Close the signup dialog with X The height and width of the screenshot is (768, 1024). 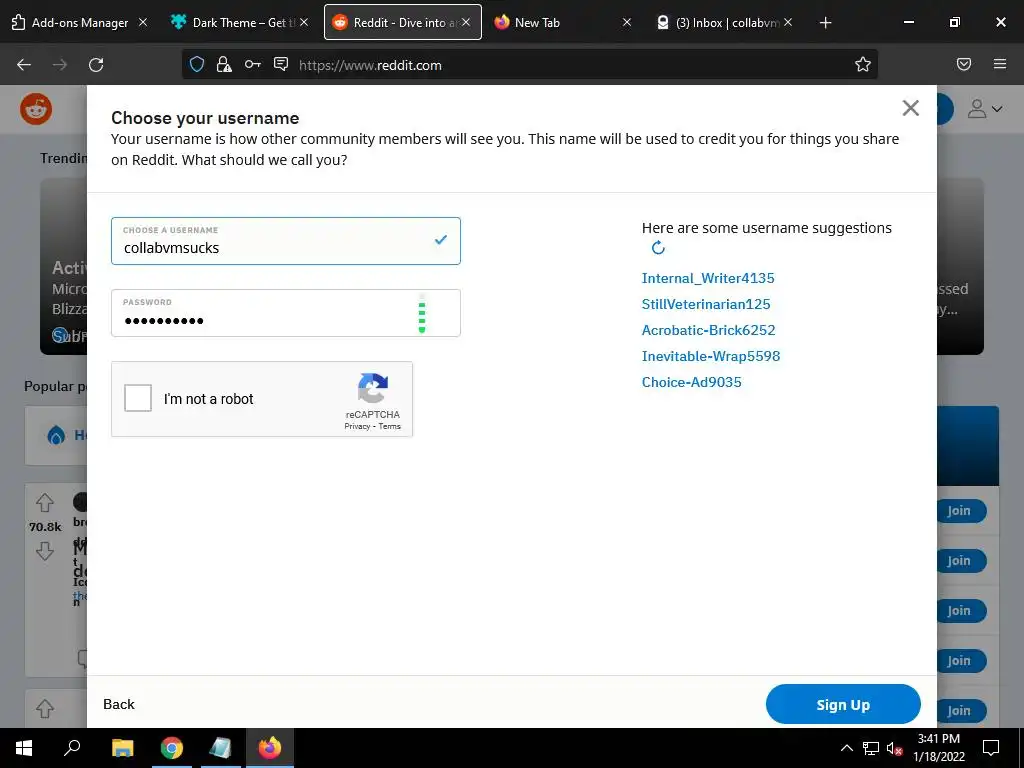[910, 108]
